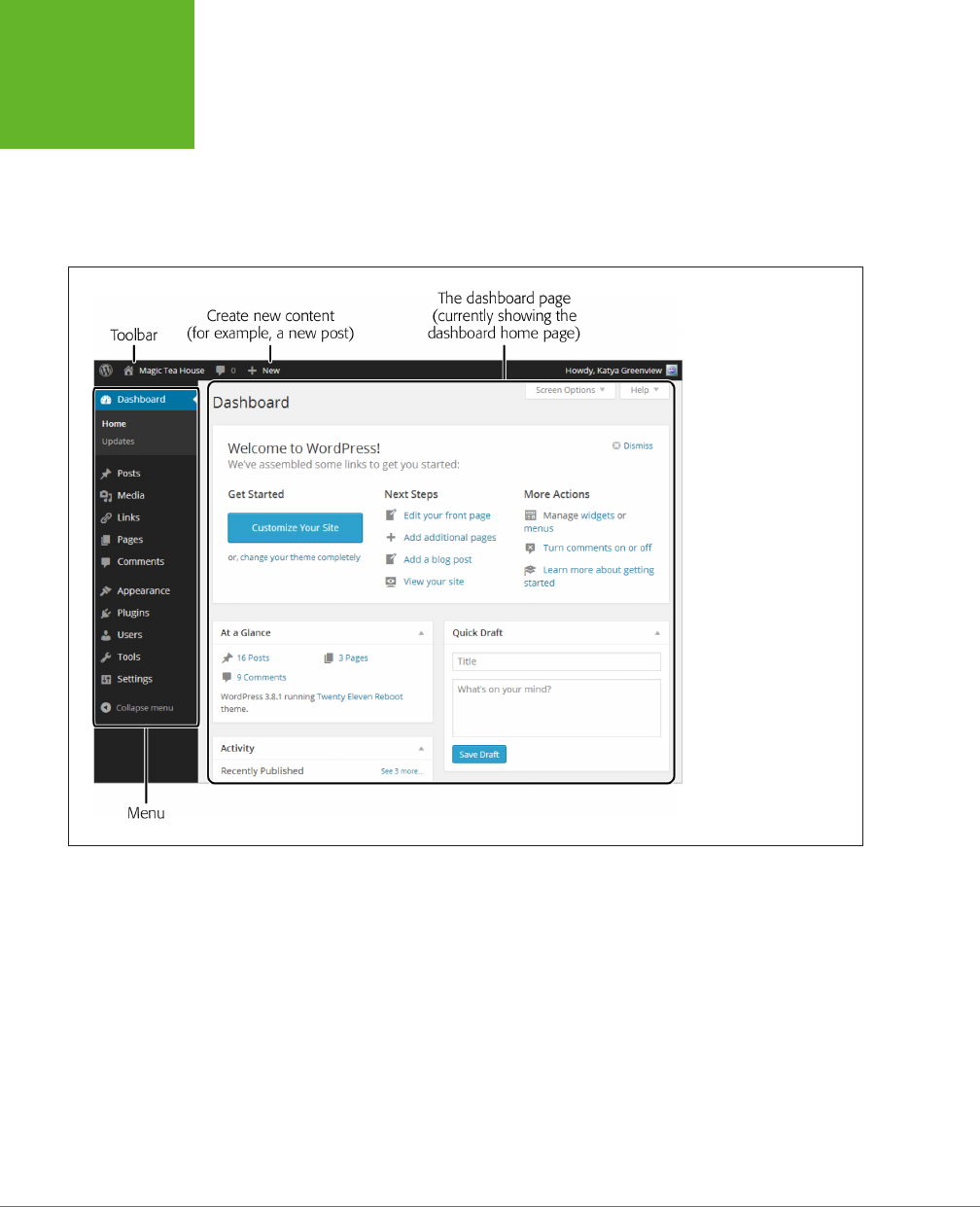Click the home icon beside Magic Tea House
Screen dimensions: 980x1207
coord(128,371)
